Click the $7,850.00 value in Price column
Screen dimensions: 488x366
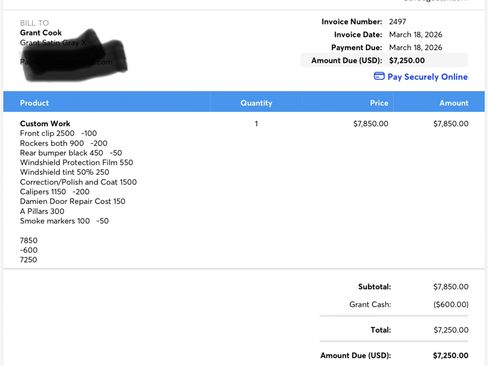(x=371, y=124)
